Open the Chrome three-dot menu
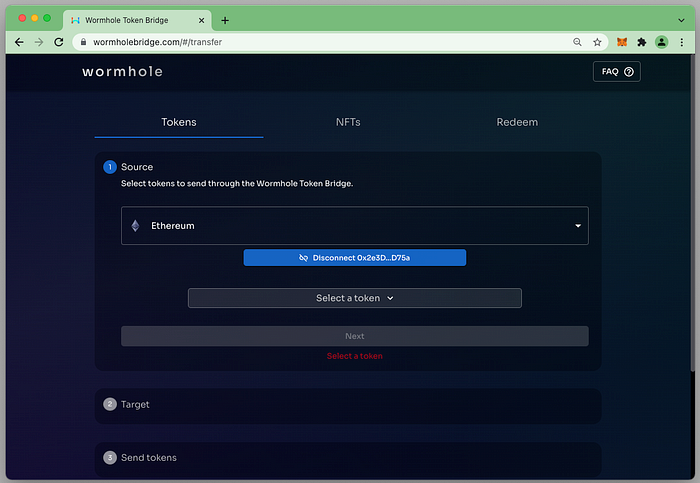Screen dimensions: 700x483 pyautogui.click(x=682, y=42)
